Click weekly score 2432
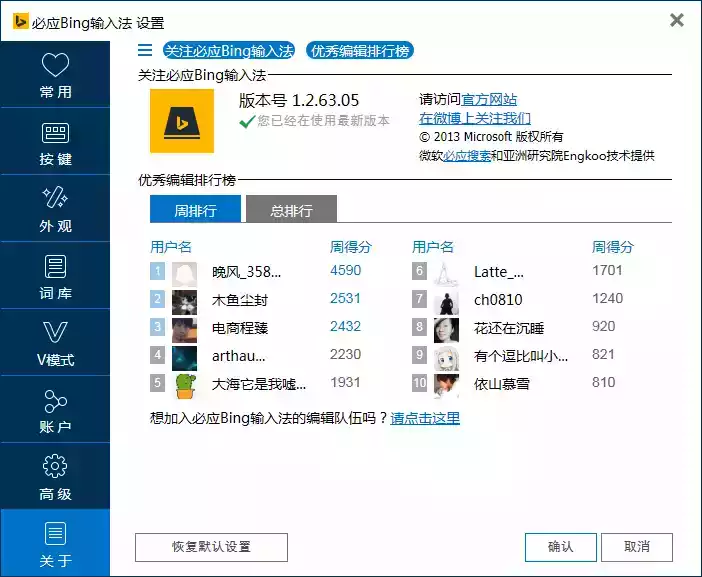702x577 pixels. click(345, 326)
